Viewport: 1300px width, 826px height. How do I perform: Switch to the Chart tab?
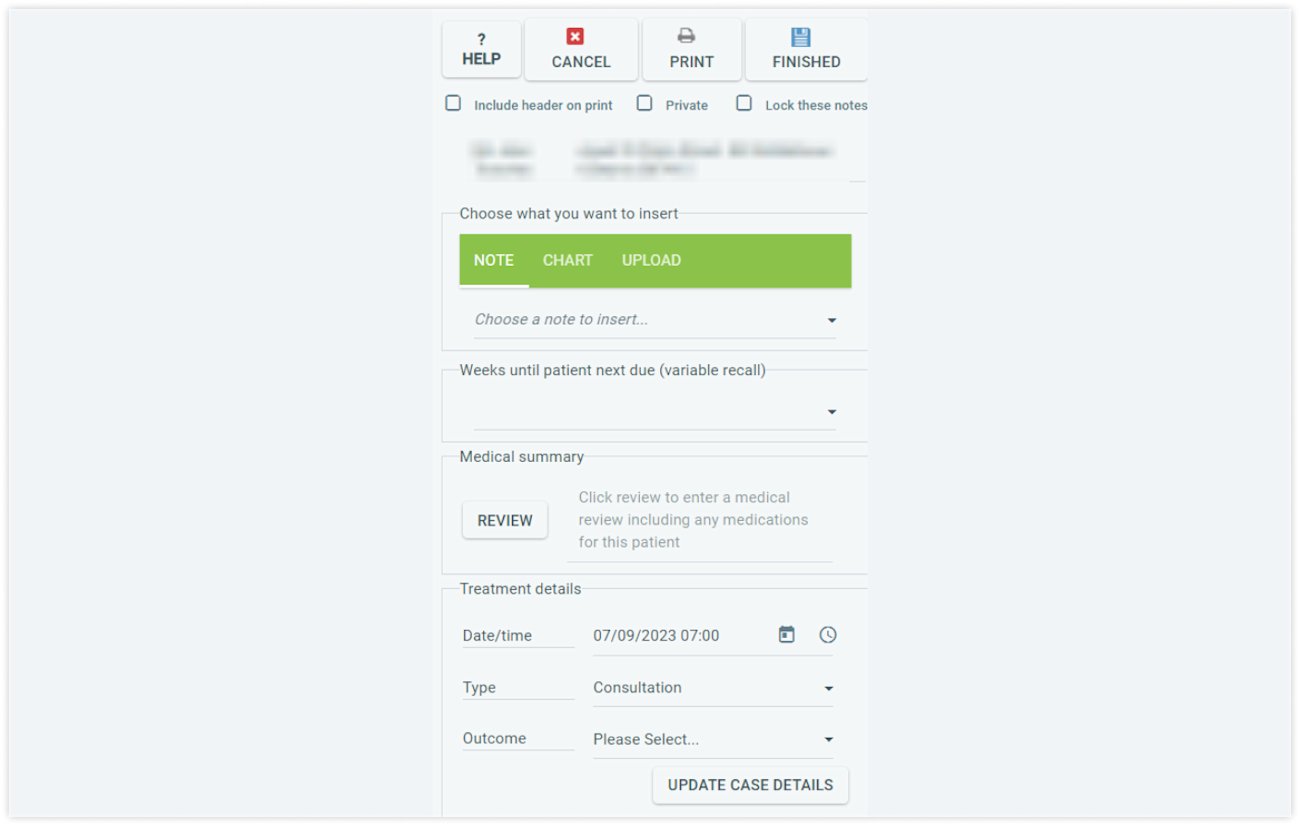568,260
